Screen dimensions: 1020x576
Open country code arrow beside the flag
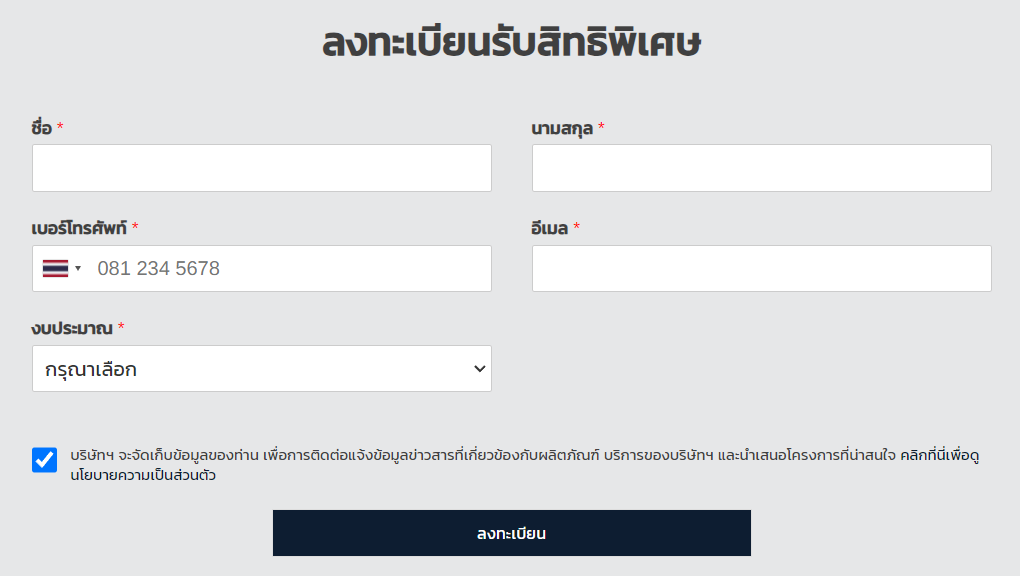pos(78,268)
